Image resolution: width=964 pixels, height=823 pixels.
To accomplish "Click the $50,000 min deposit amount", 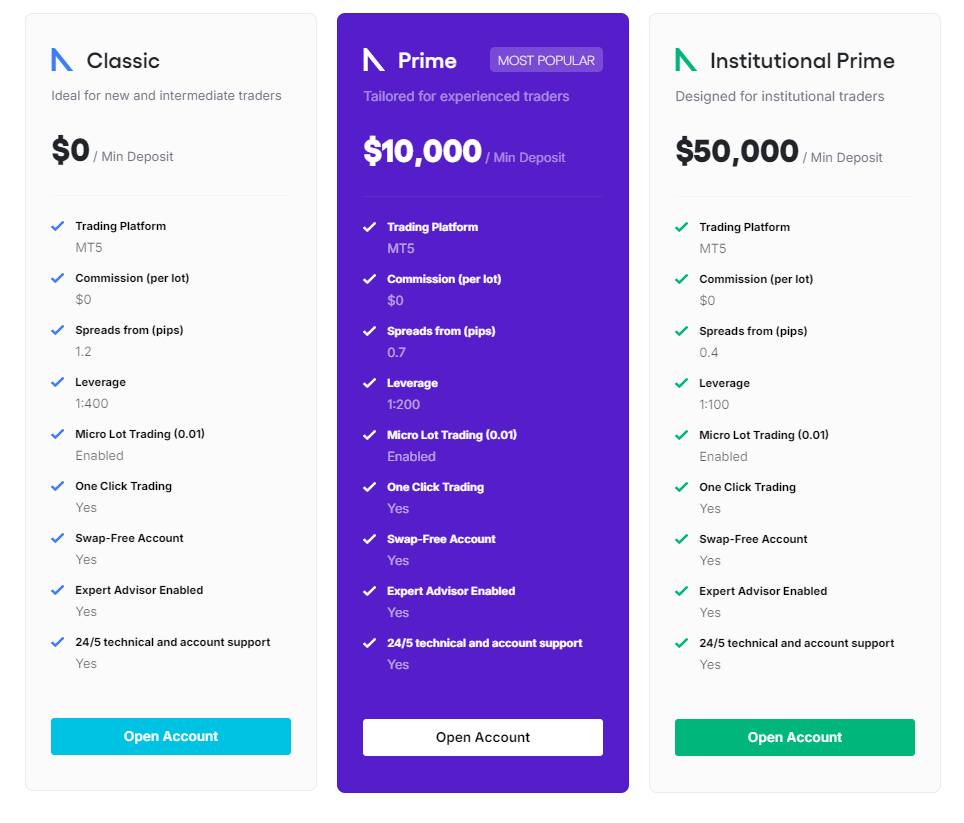I will pos(737,151).
